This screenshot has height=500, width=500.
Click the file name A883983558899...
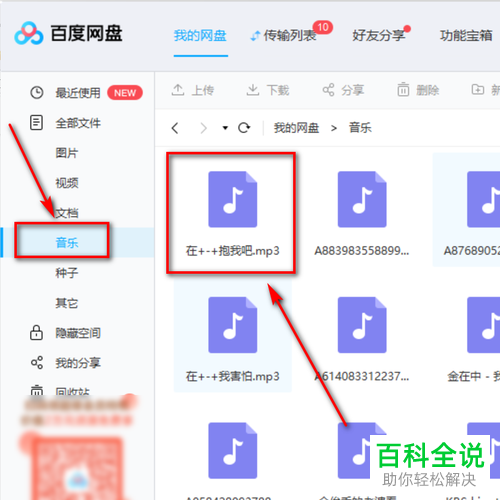point(362,251)
